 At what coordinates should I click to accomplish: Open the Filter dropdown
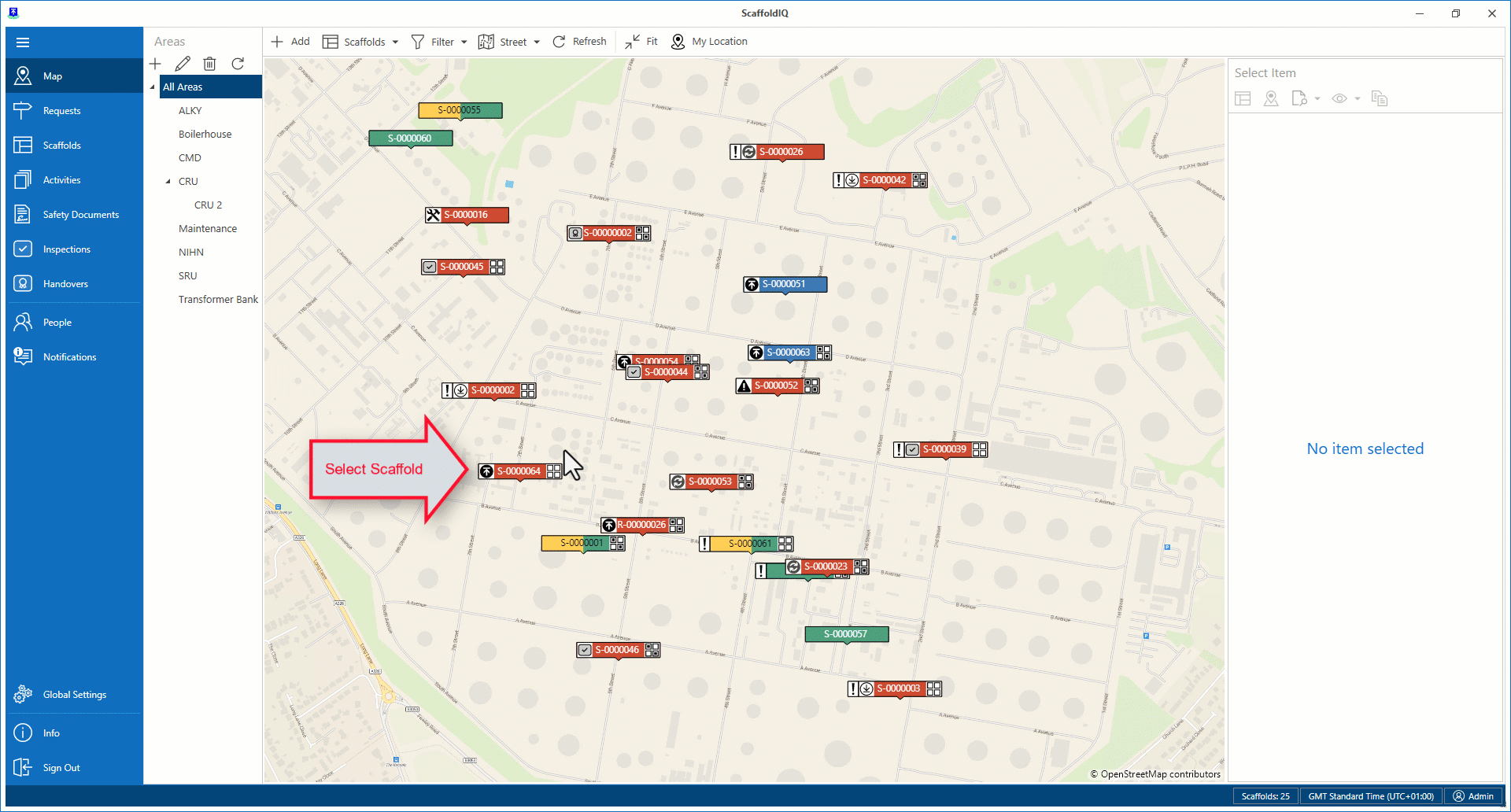[439, 42]
